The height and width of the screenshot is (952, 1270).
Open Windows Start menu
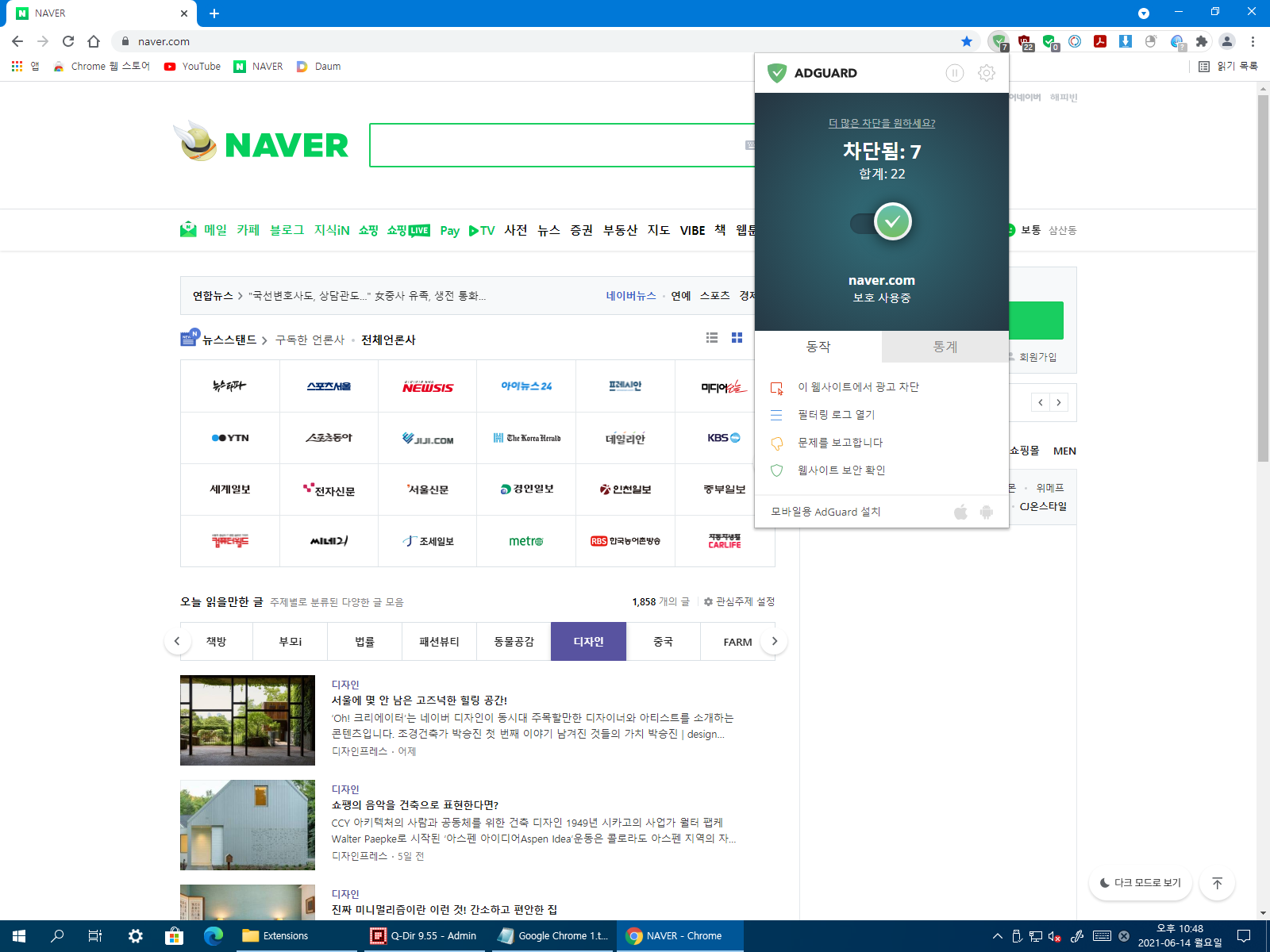click(x=19, y=936)
